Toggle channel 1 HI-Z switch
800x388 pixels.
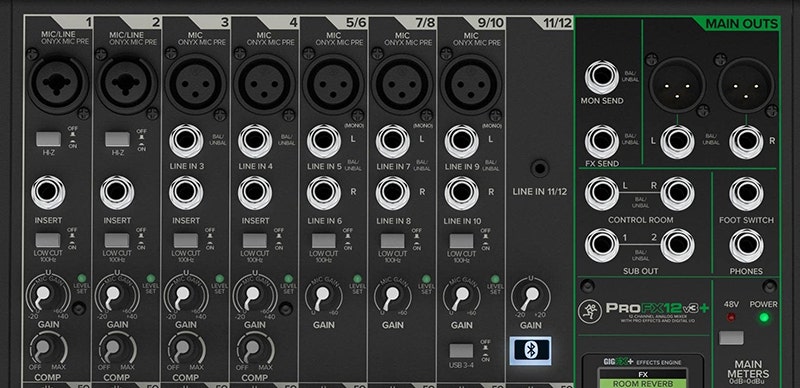click(48, 139)
